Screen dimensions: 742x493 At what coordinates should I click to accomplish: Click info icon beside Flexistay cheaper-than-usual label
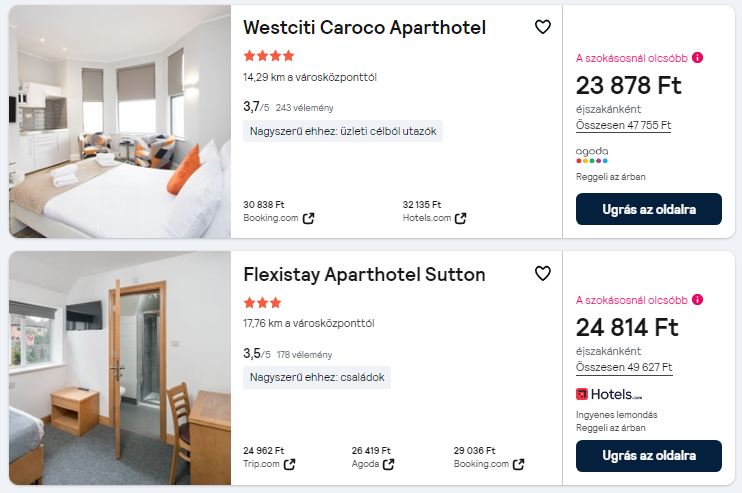coord(697,299)
